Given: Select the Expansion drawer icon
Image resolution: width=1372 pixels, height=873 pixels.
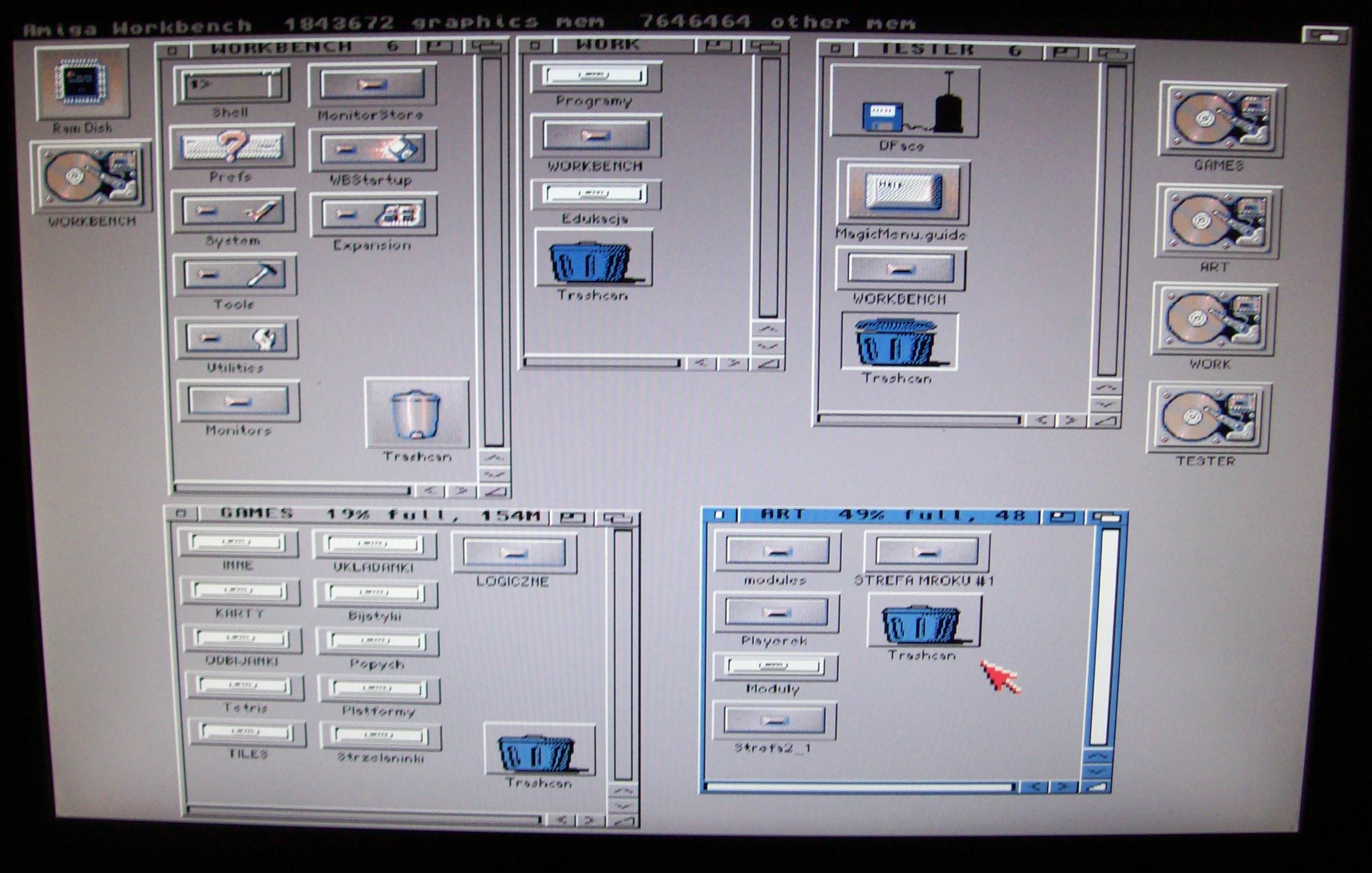Looking at the screenshot, I should (374, 215).
